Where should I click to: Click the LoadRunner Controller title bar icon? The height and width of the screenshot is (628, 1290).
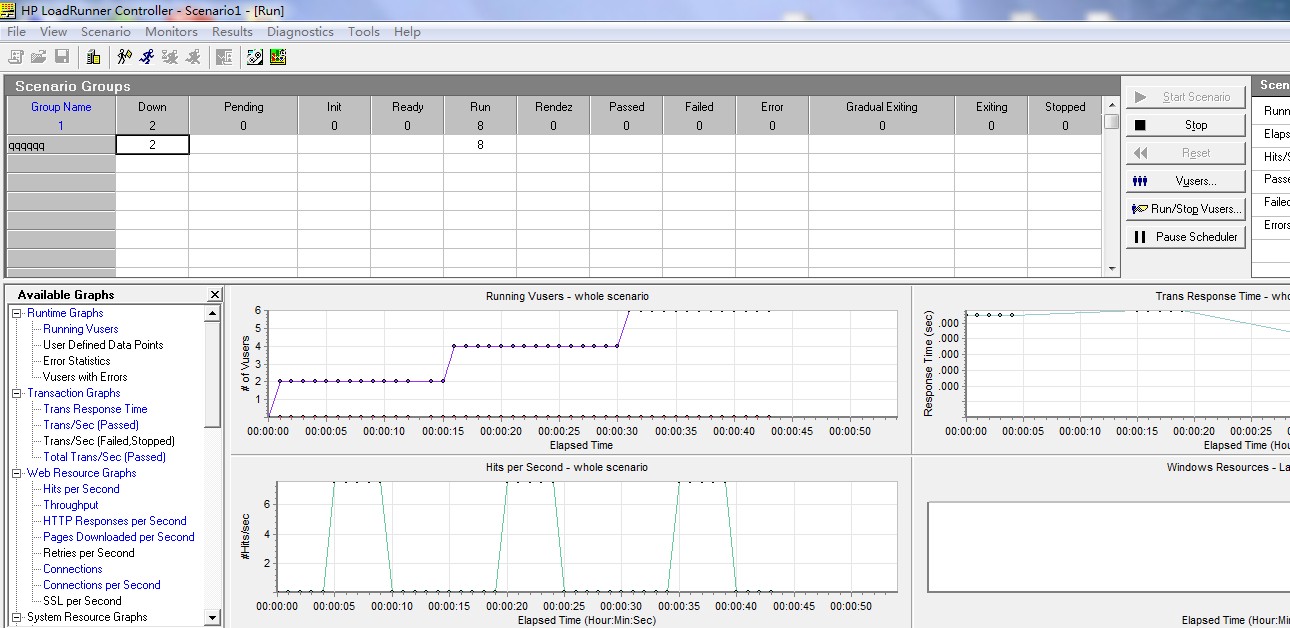click(x=9, y=10)
